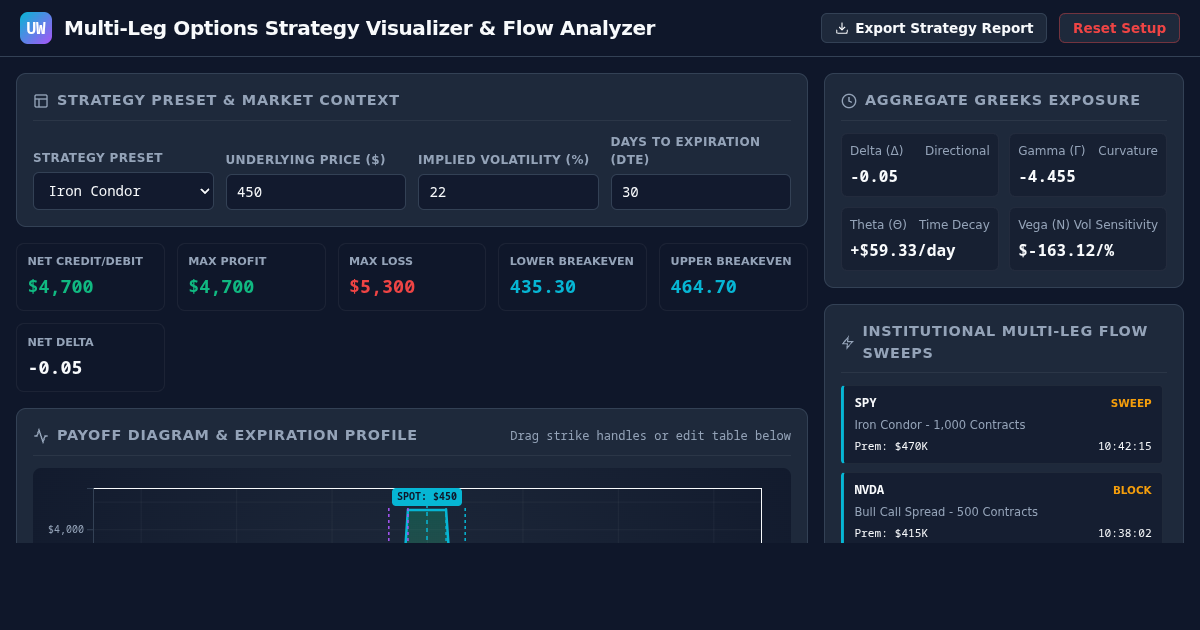Click the Upper Breakeven 464.70 value
Screen dimensions: 1200x630
[704, 287]
